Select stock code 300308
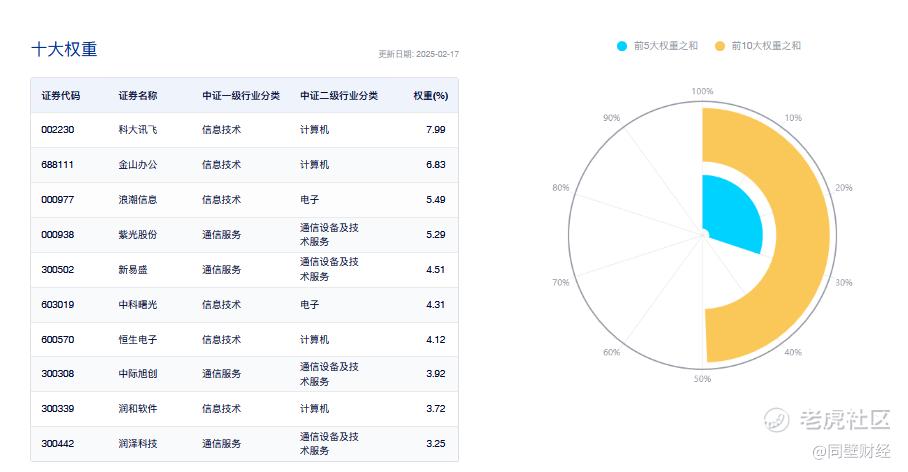 click(x=58, y=374)
